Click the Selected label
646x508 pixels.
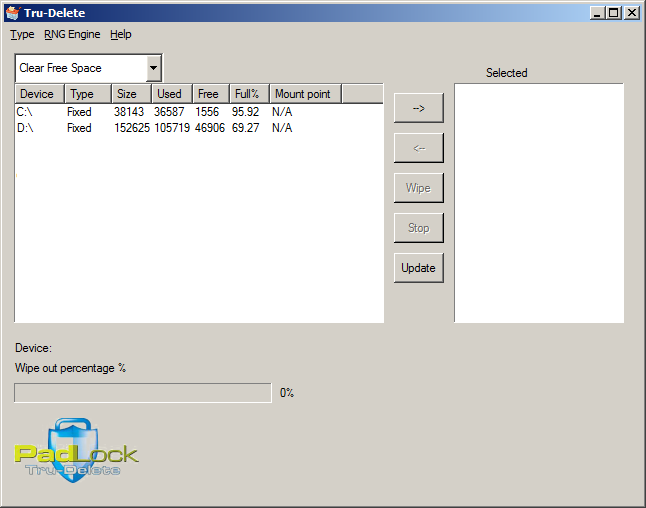[506, 73]
